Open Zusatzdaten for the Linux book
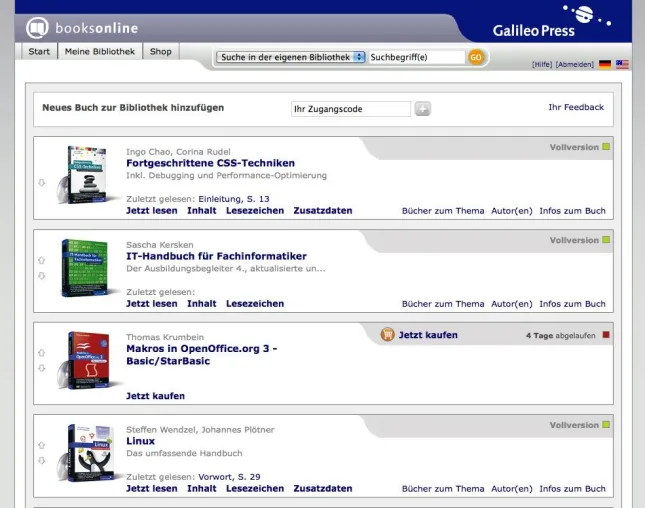 (322, 488)
